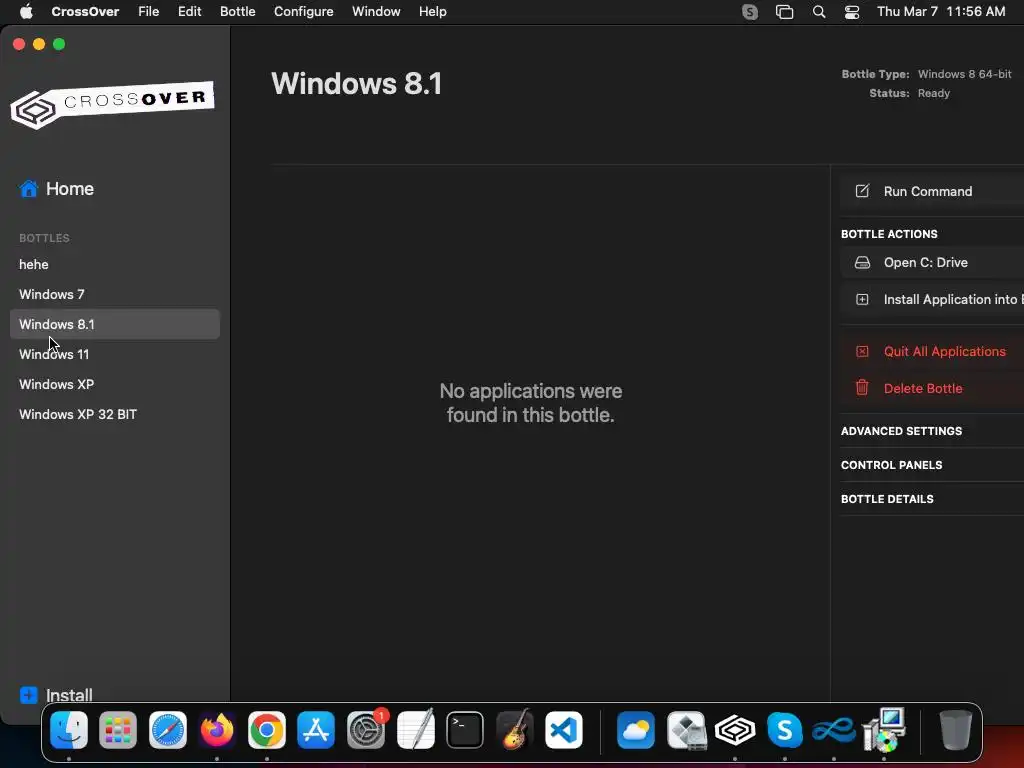Click Install Application into Bottle
The width and height of the screenshot is (1024, 768).
932,299
